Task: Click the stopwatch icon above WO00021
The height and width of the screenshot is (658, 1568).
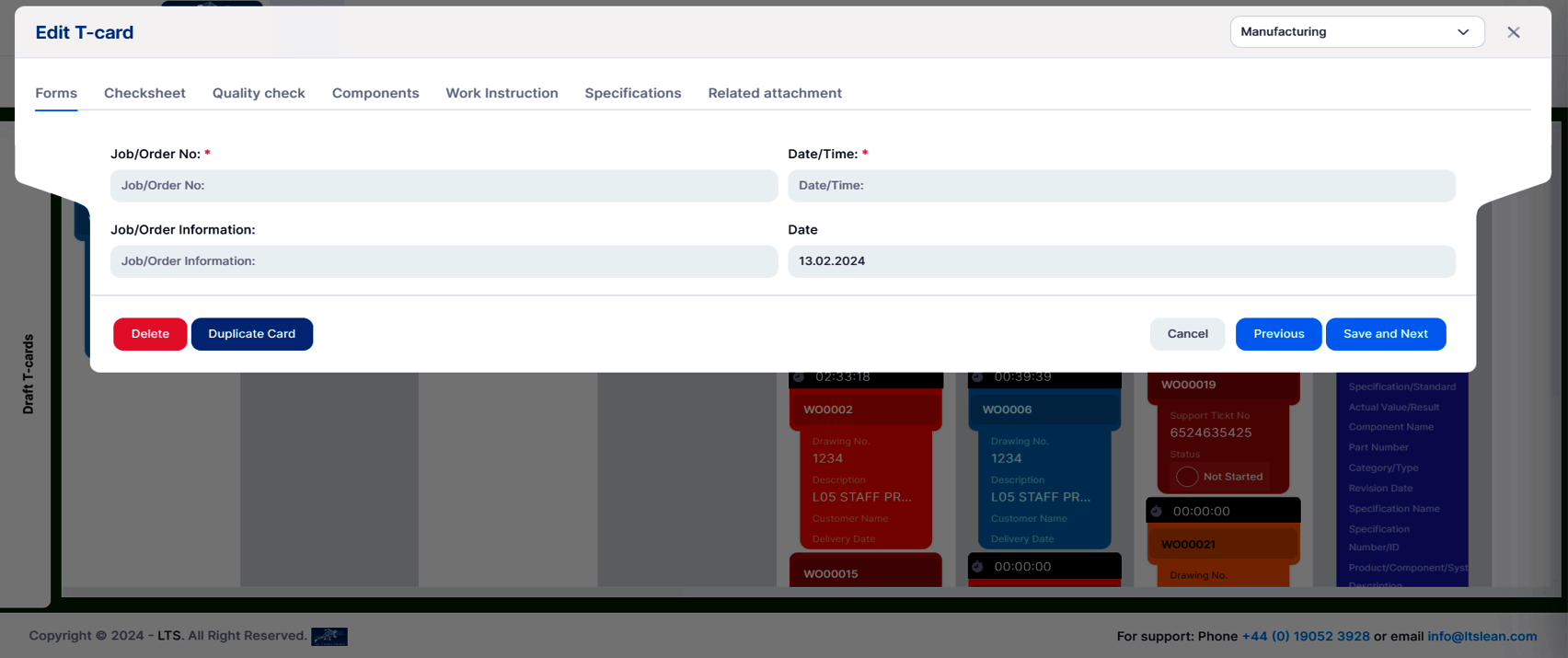Action: click(1157, 511)
